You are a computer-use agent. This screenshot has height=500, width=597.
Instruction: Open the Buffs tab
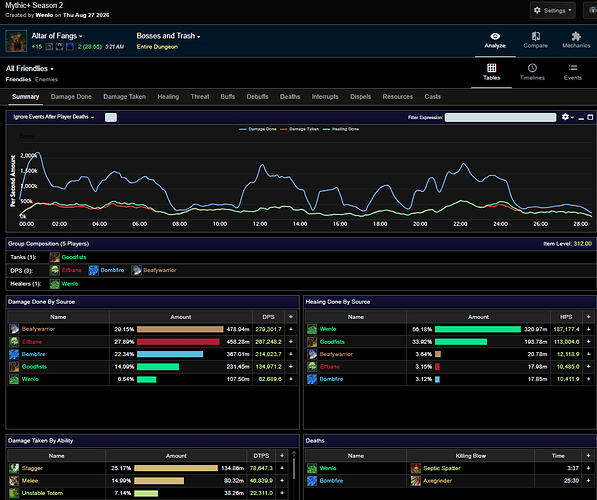point(228,97)
